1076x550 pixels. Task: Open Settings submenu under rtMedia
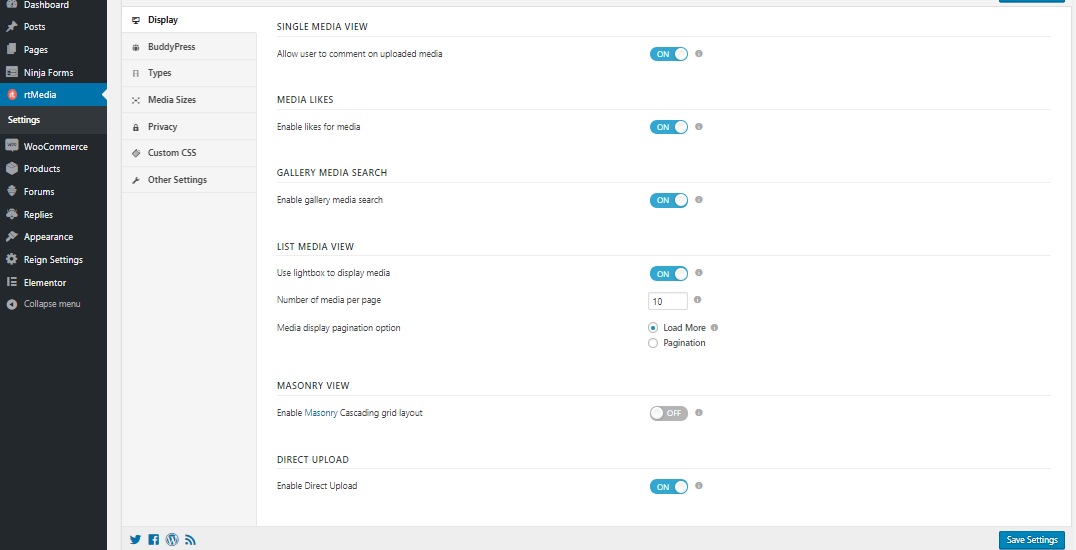point(24,119)
